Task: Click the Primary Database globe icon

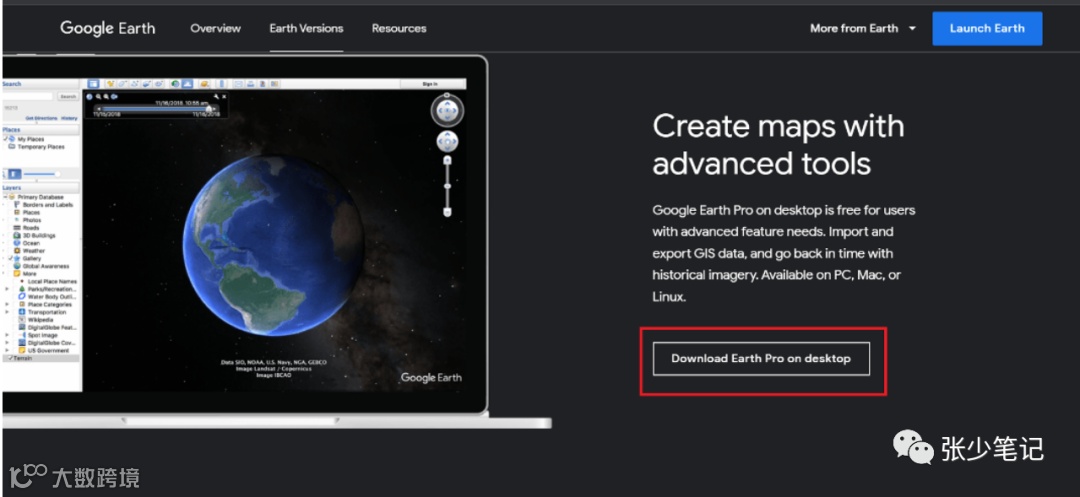Action: pyautogui.click(x=12, y=197)
